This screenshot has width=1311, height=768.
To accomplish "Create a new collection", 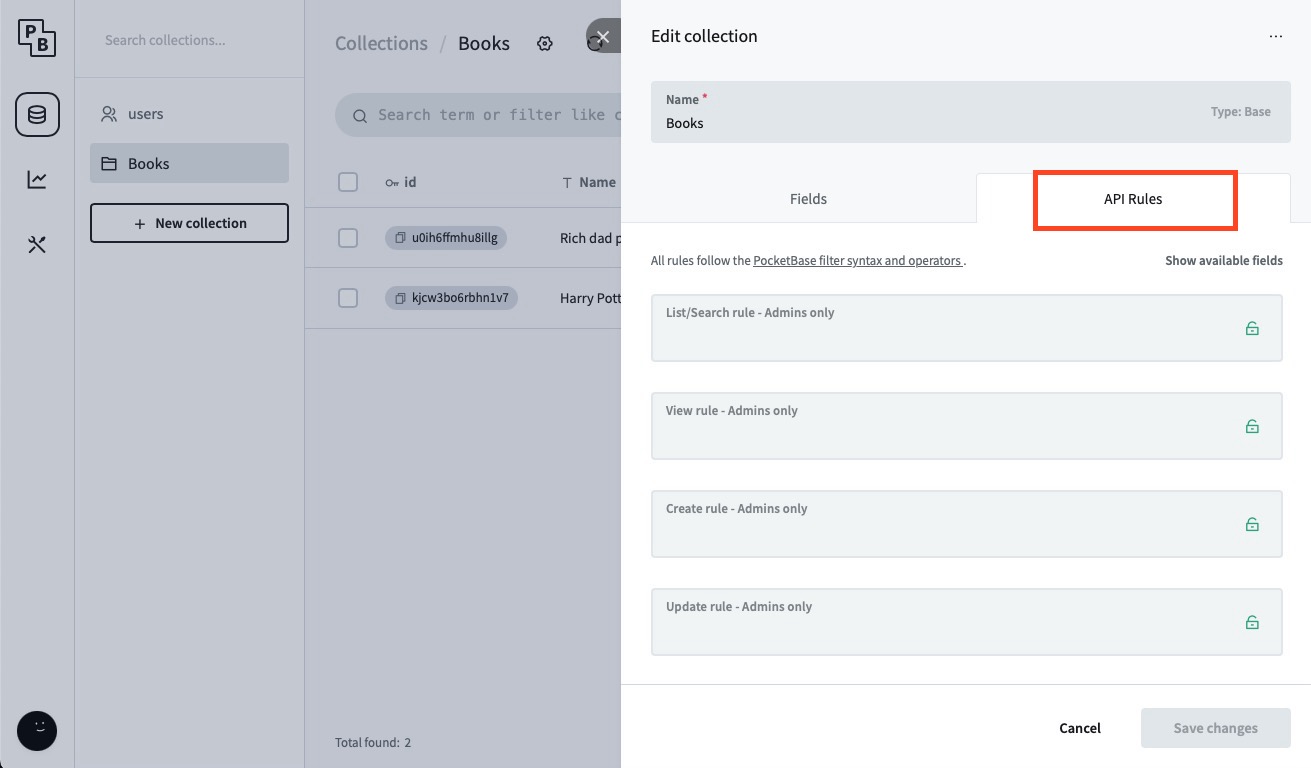I will click(189, 222).
